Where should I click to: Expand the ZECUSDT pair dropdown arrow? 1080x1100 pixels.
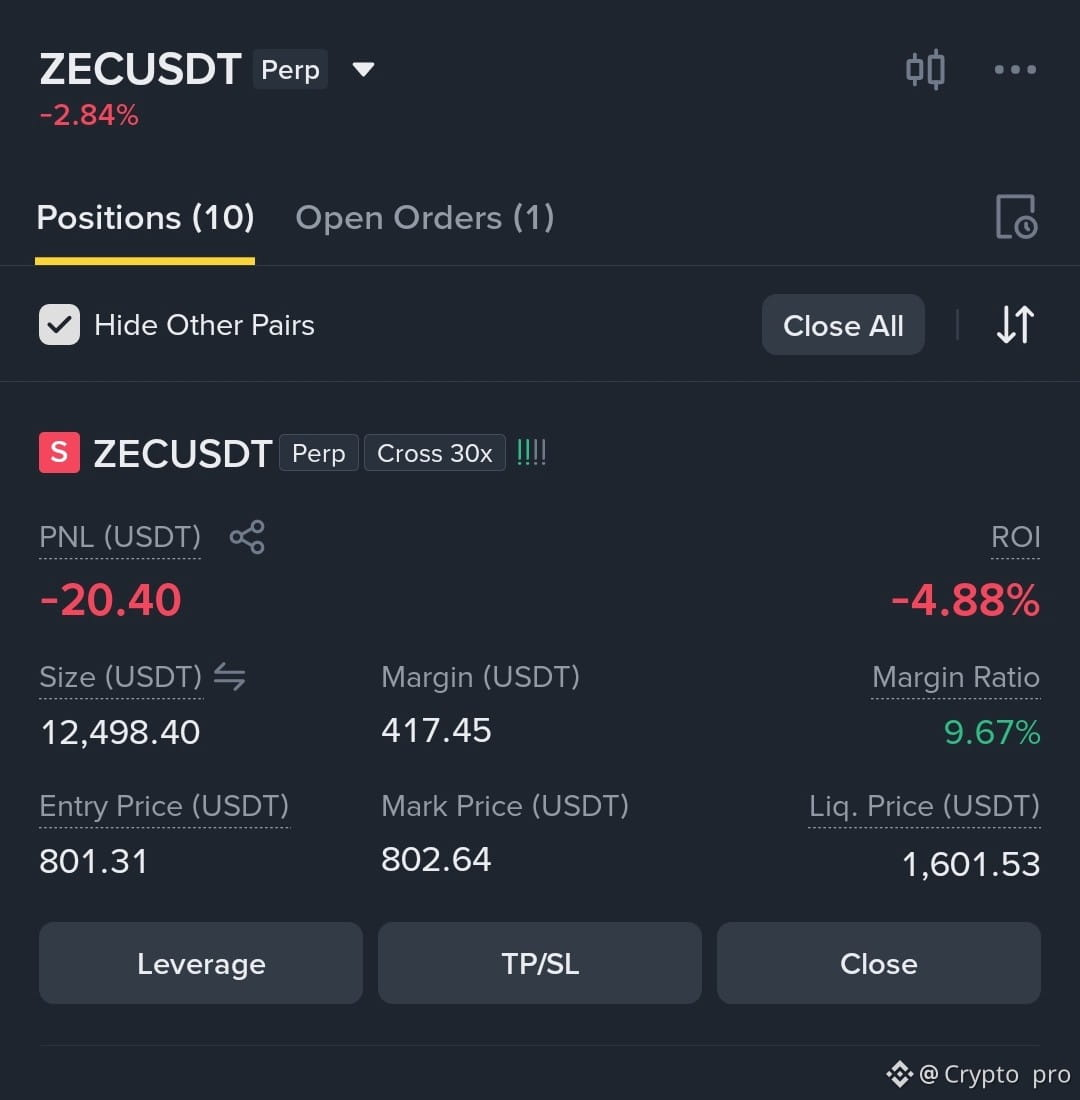[364, 69]
